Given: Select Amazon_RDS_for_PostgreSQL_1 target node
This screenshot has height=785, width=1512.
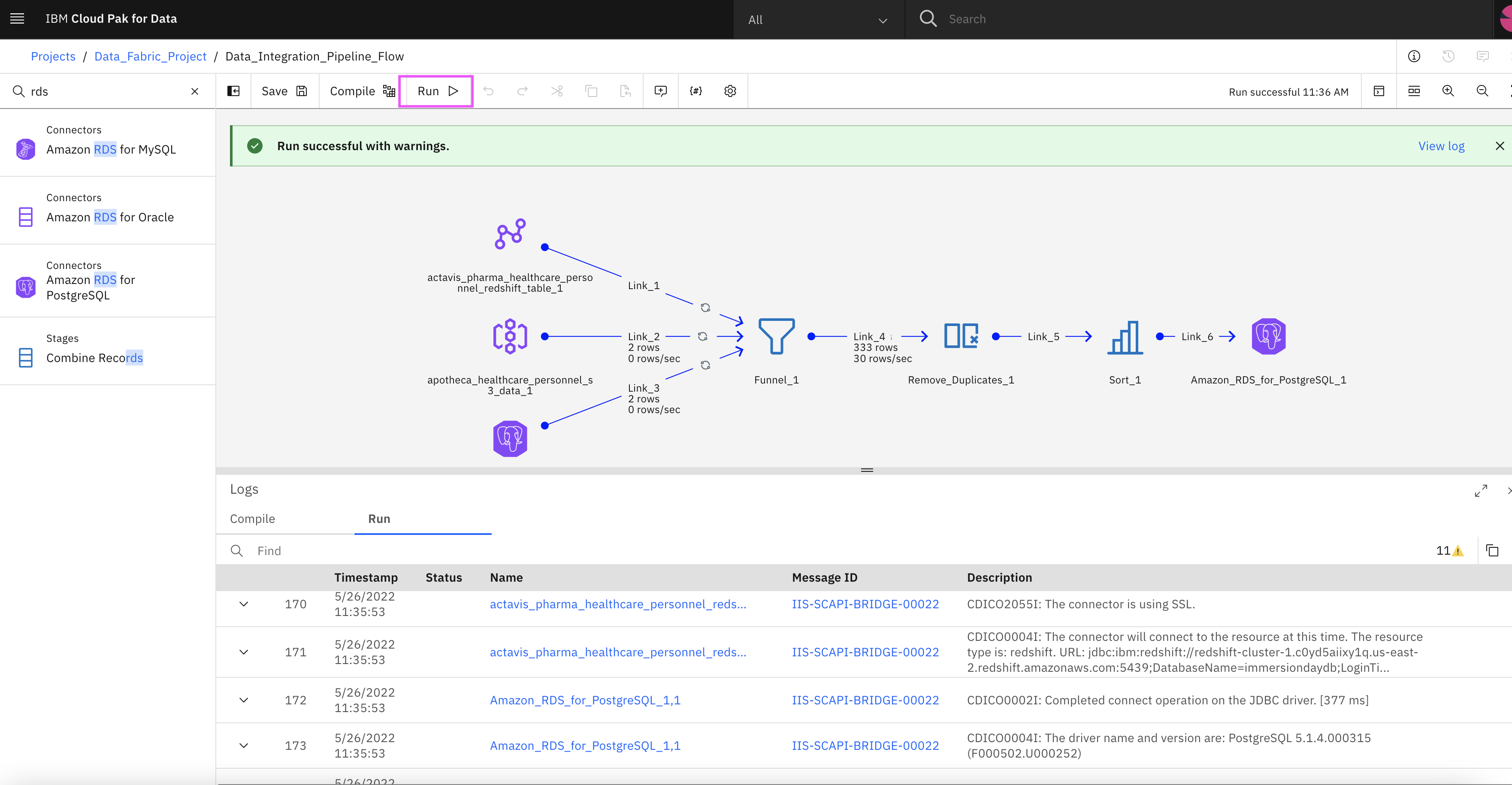Looking at the screenshot, I should [x=1268, y=336].
